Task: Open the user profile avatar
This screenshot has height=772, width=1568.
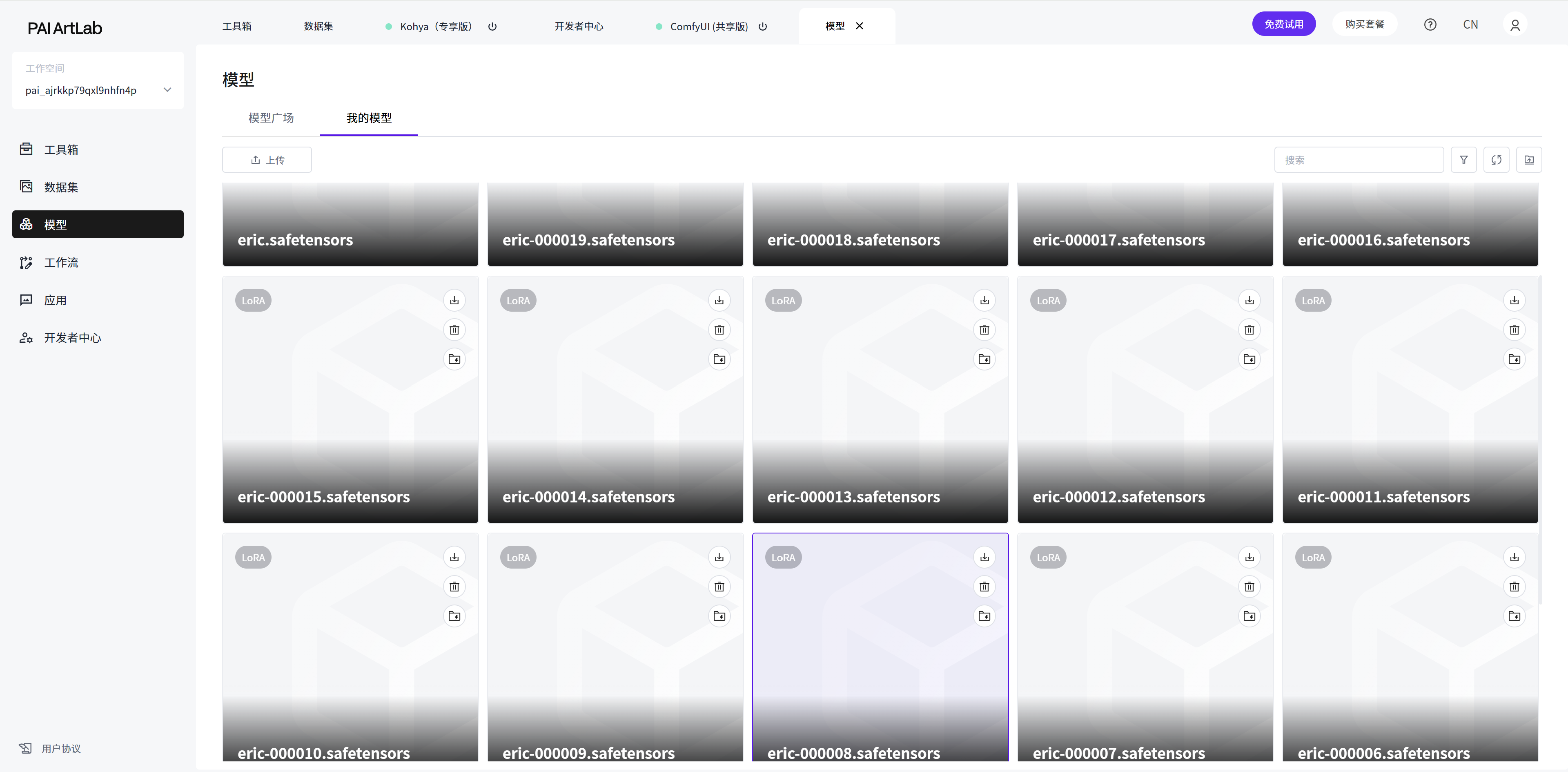Action: tap(1515, 25)
